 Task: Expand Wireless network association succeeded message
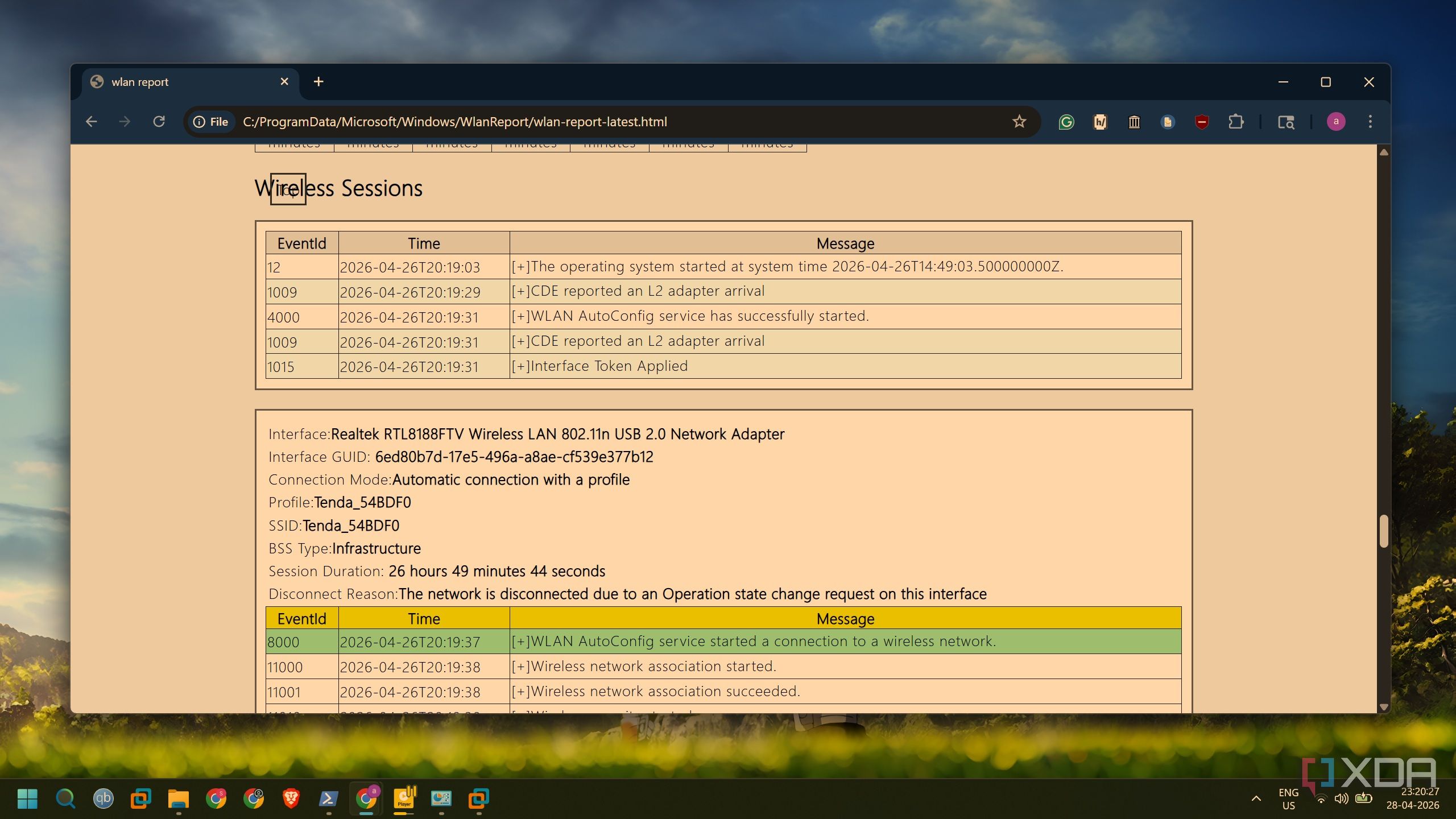(655, 692)
